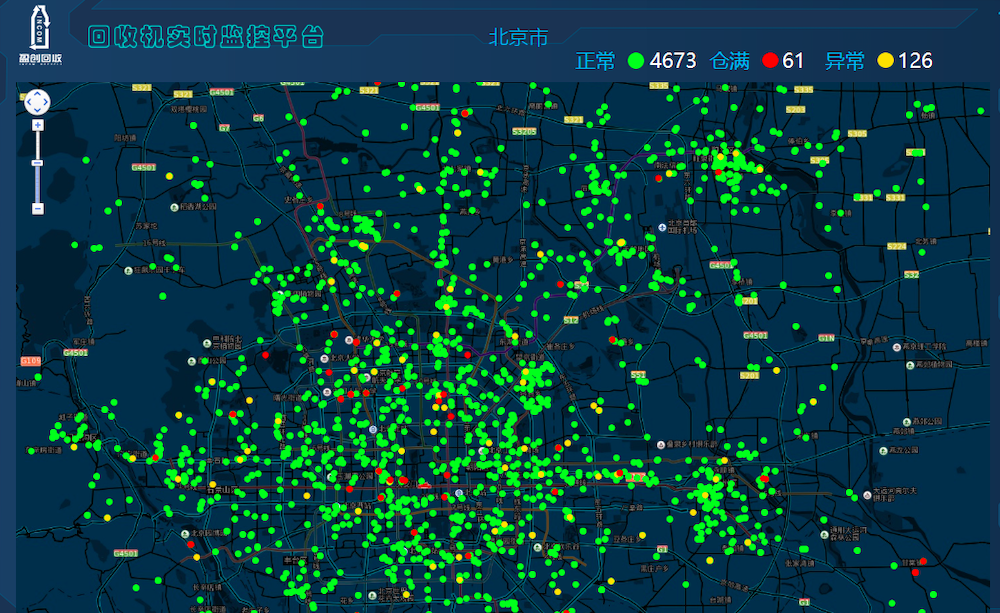
Task: Click the G7 road shield
Action: coord(224,128)
